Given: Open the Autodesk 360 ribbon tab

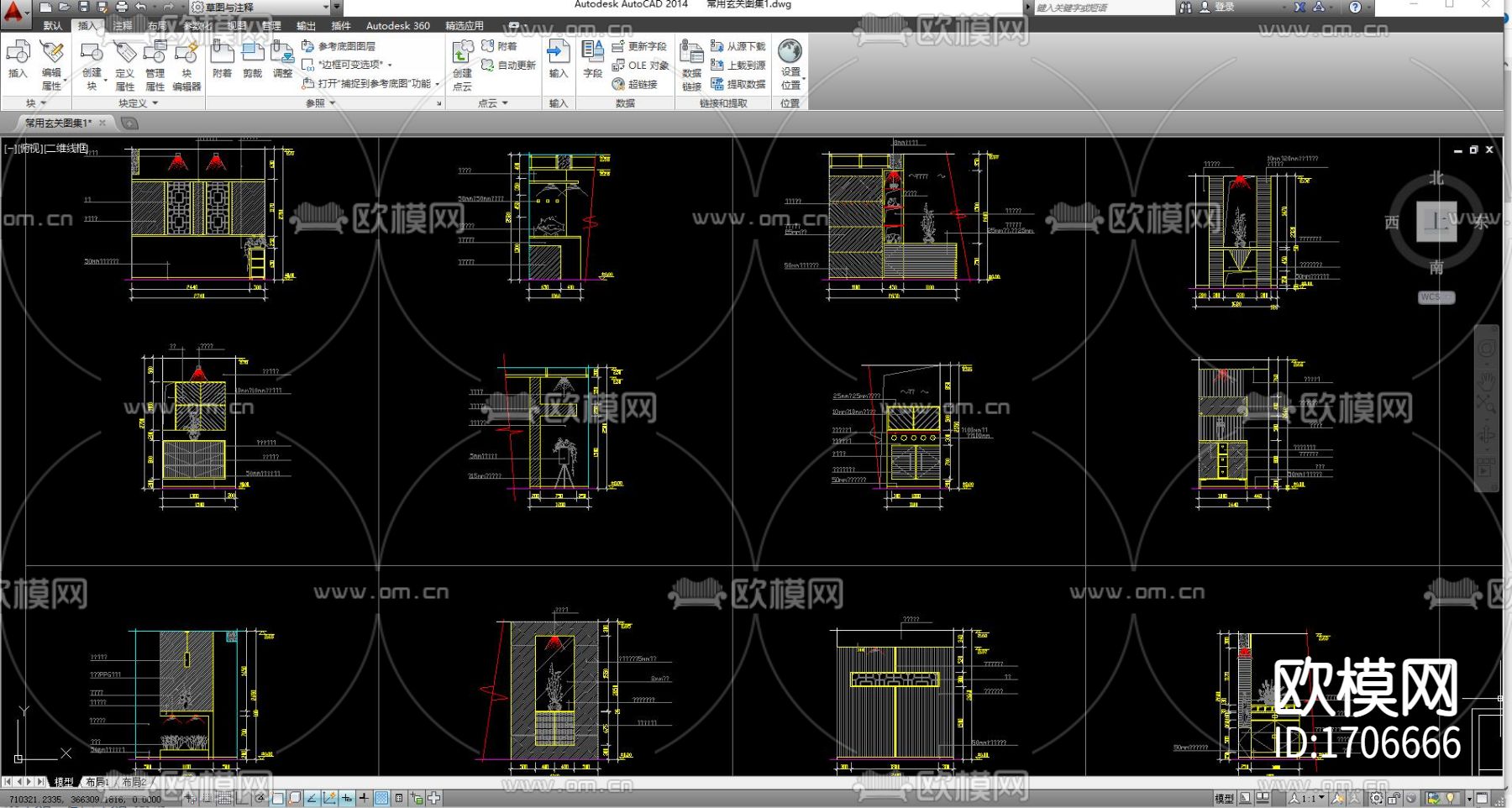Looking at the screenshot, I should 397,26.
